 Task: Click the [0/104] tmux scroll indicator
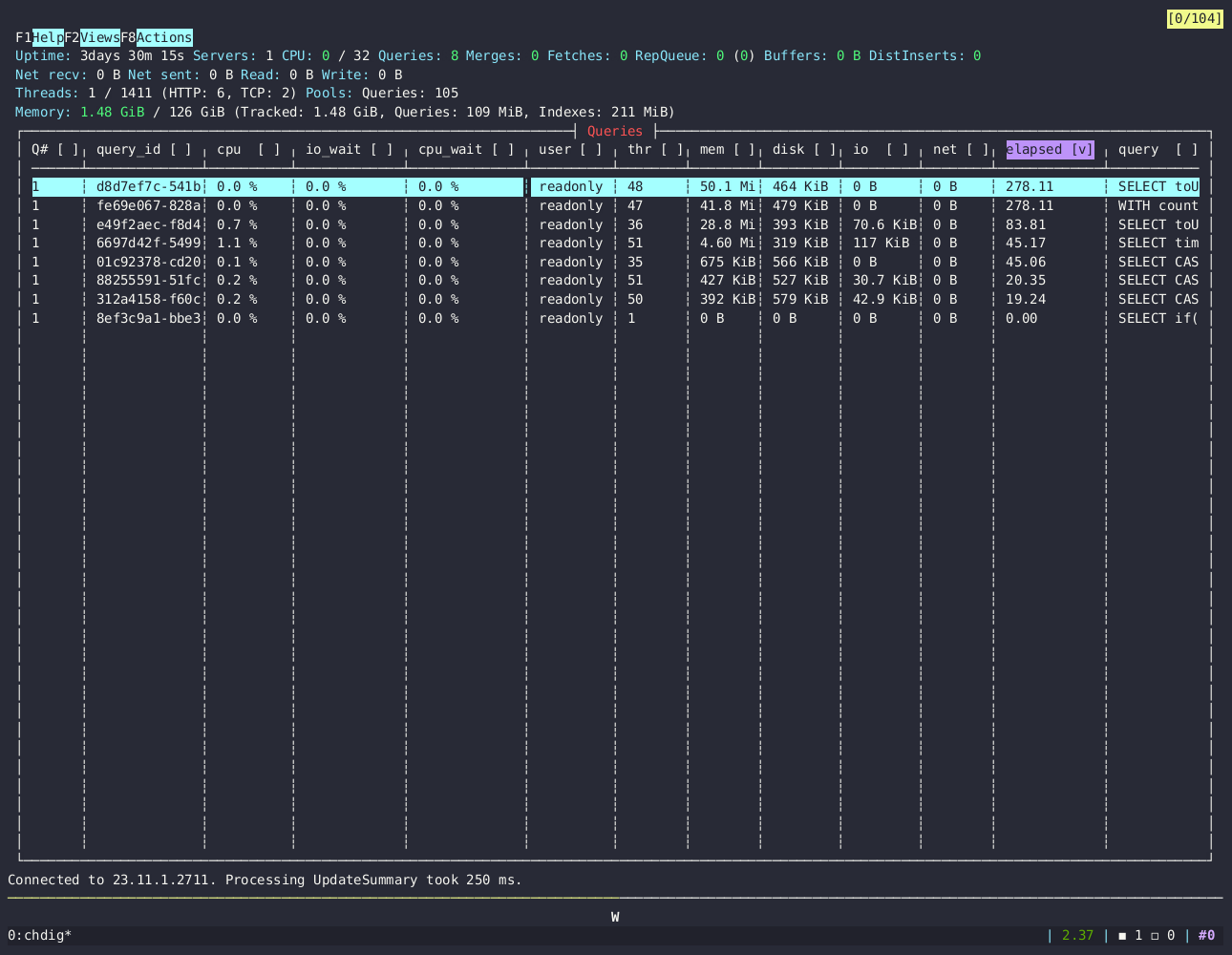coord(1195,18)
